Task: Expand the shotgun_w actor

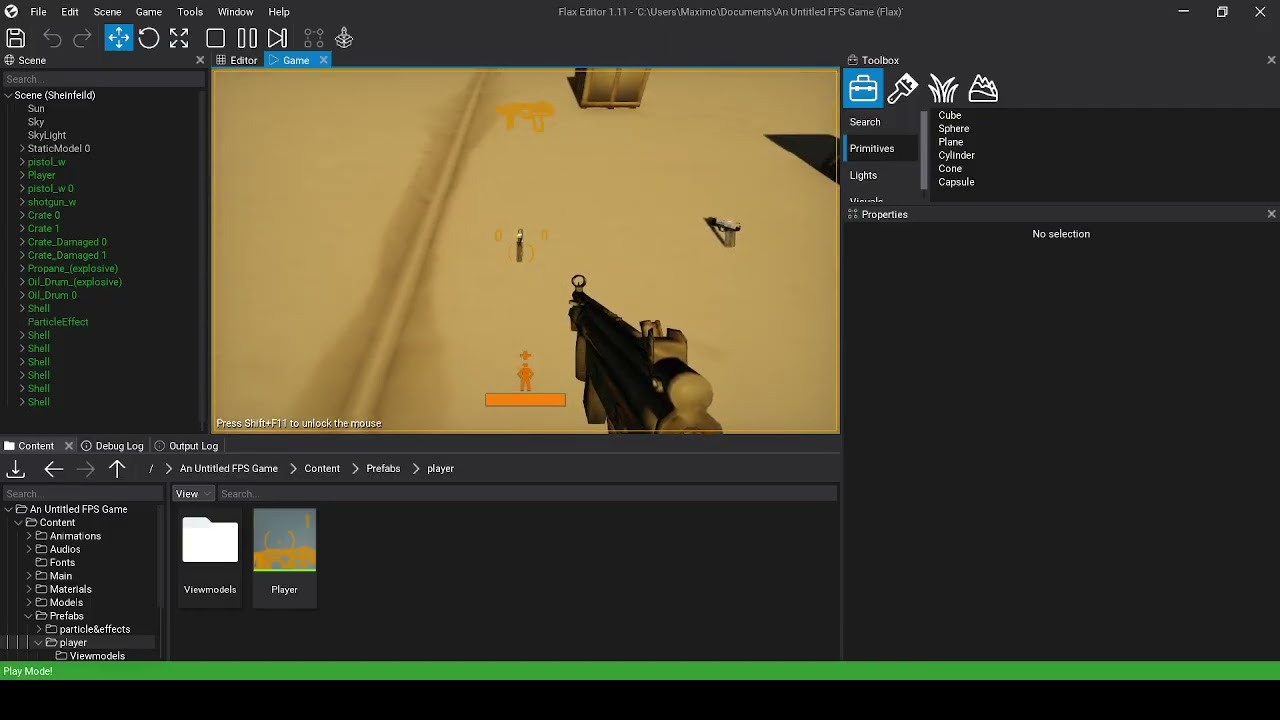Action: 22,202
